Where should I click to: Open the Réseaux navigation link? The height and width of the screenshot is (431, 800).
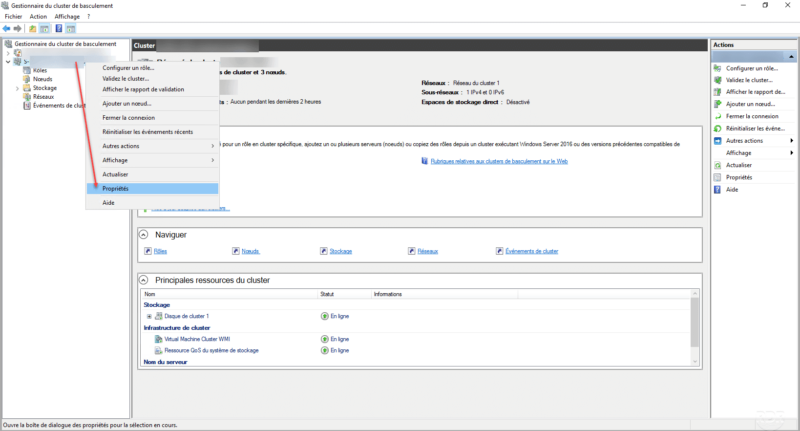(428, 251)
